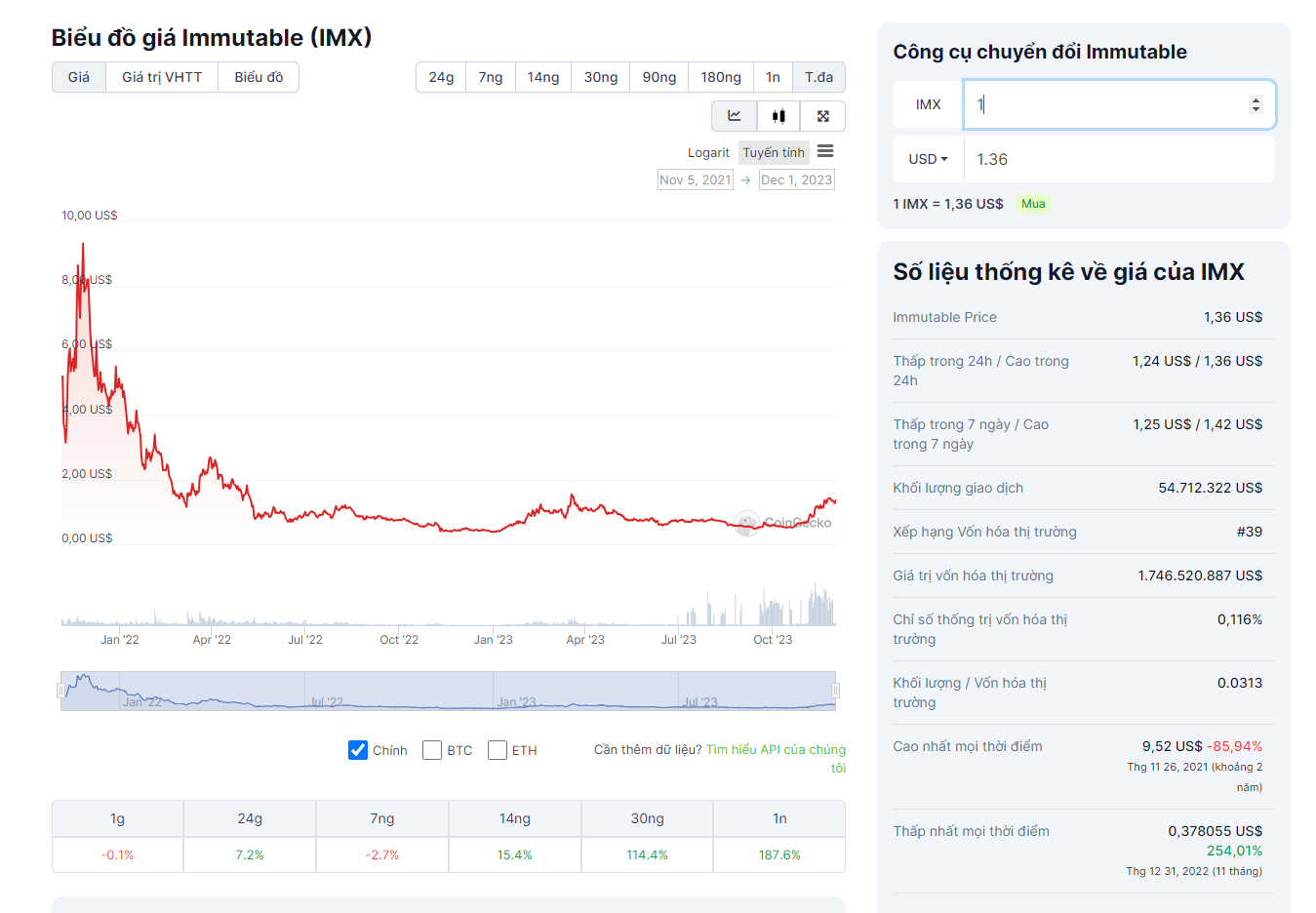Click Immutable Price 1,36 US$ value
This screenshot has width=1316, height=913.
1232,317
